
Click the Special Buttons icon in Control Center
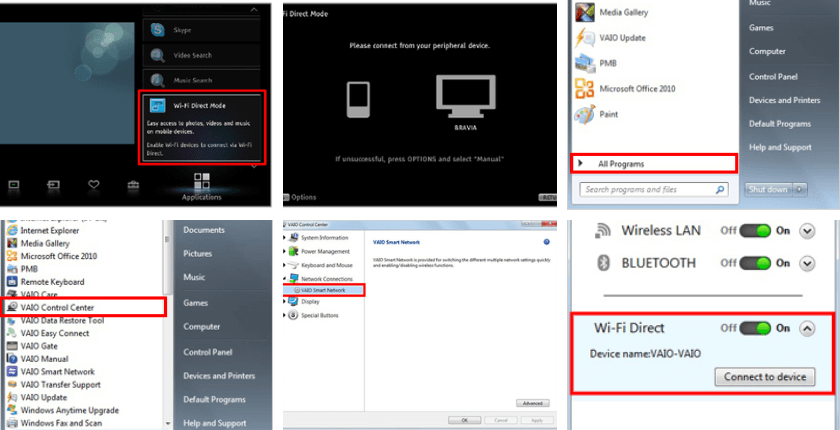point(293,315)
